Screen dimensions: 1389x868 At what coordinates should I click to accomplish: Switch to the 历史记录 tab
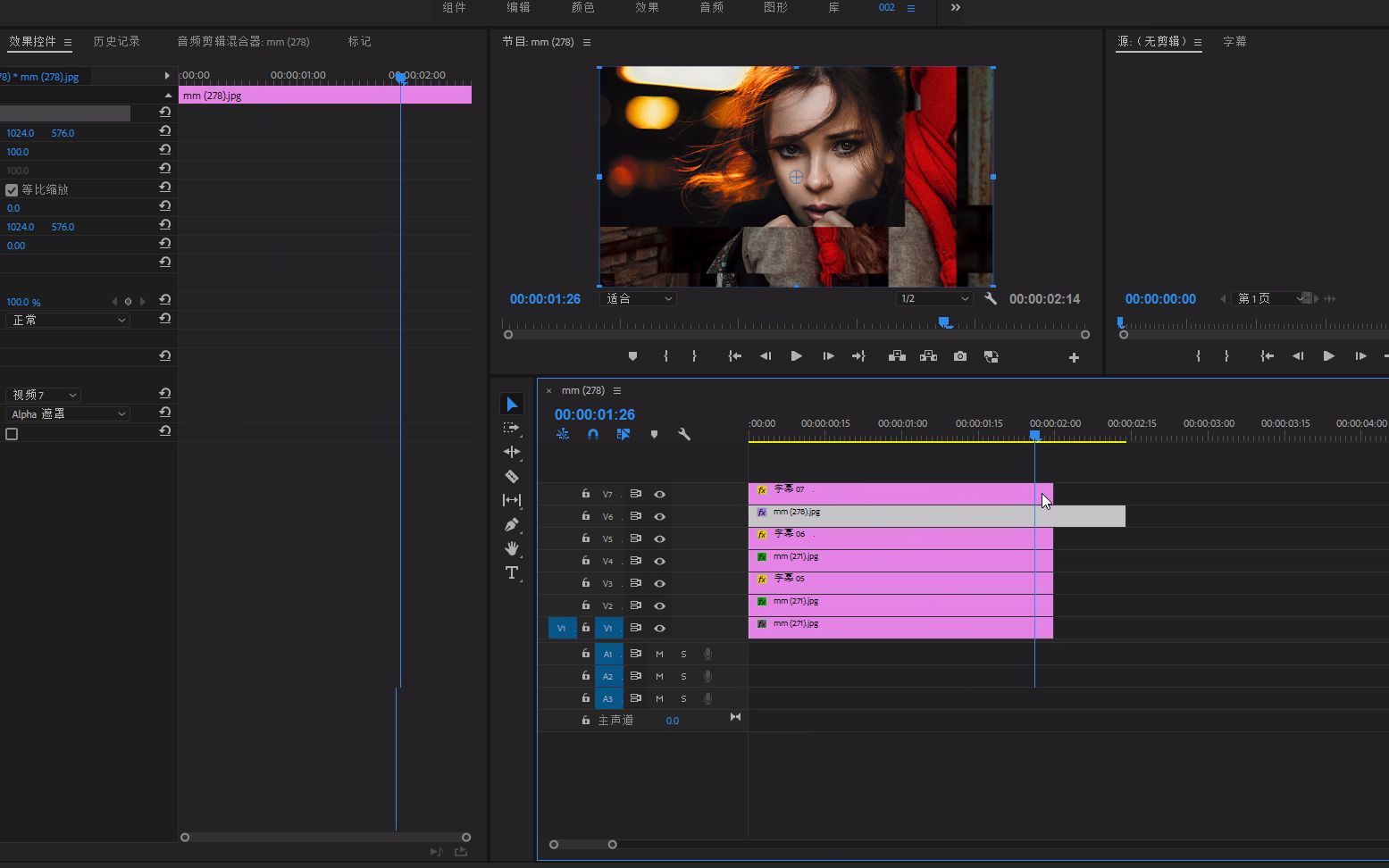point(116,42)
